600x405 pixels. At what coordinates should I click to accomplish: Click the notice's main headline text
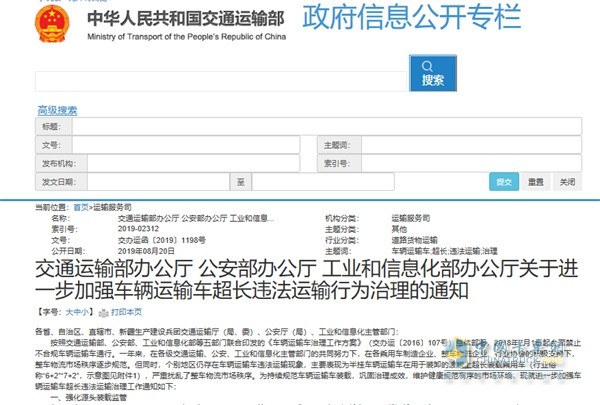[306, 280]
